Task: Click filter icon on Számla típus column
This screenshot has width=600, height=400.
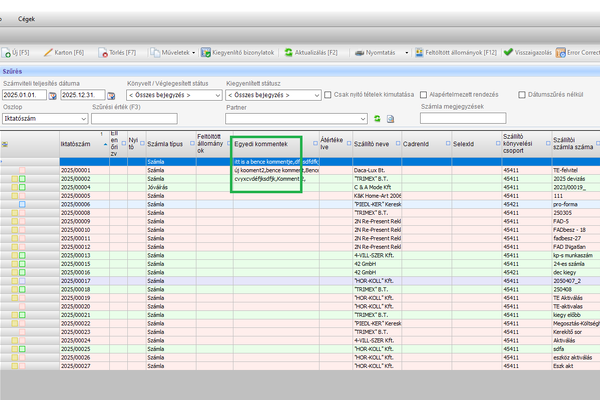Action: (192, 143)
